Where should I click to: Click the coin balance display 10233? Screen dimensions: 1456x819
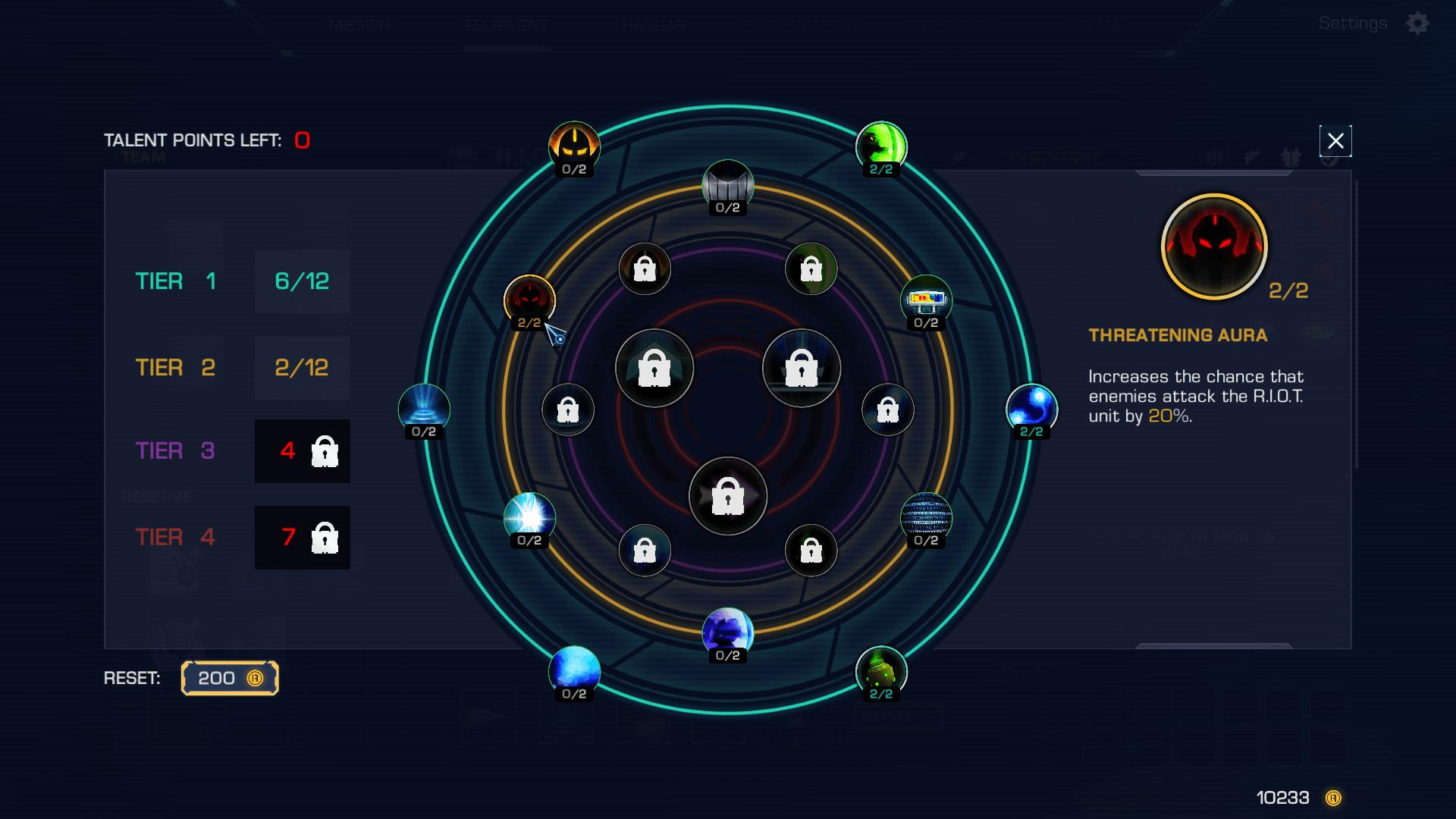coord(1290,795)
